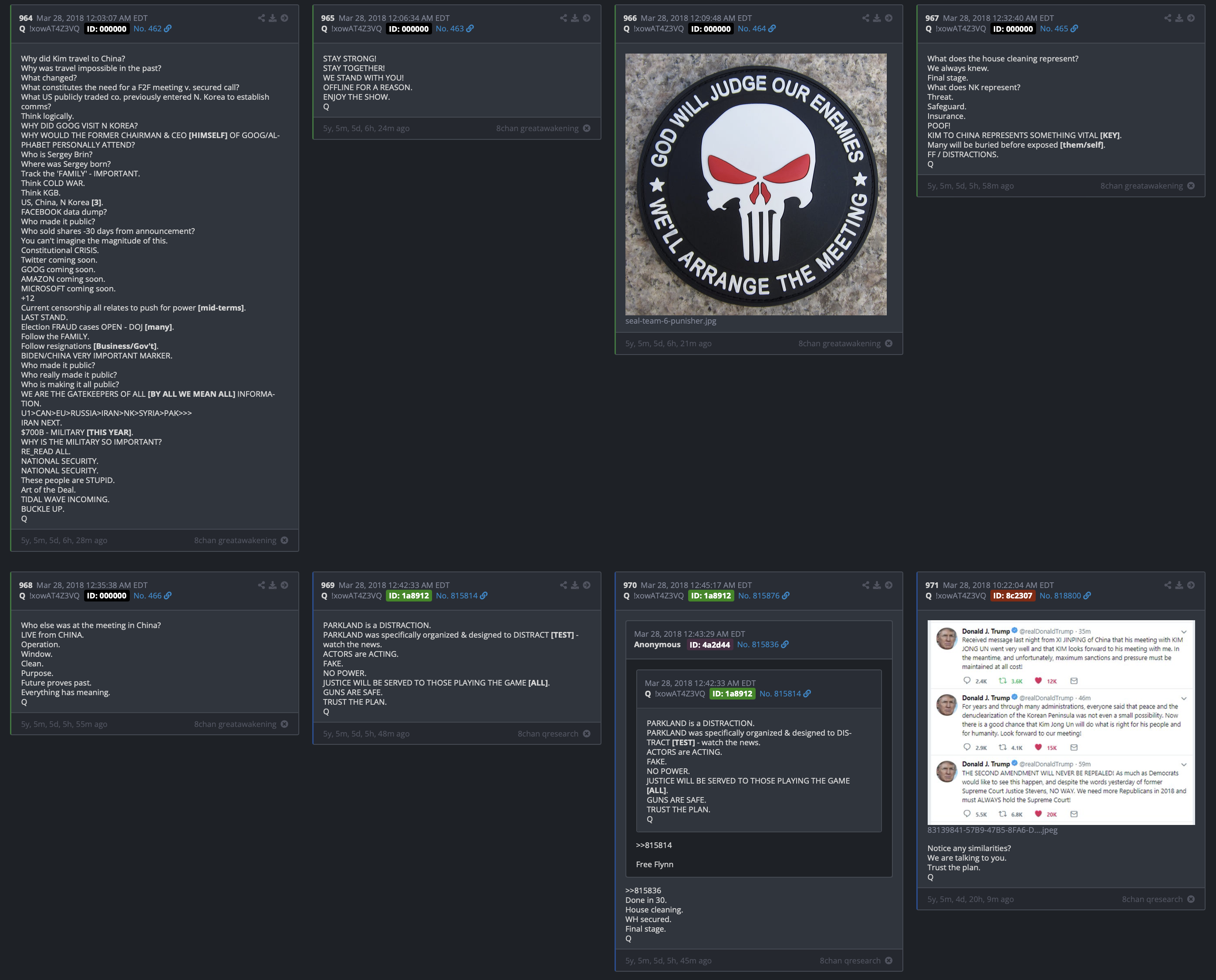This screenshot has height=980, width=1216.
Task: Download post 971 with download icon
Action: [1179, 585]
